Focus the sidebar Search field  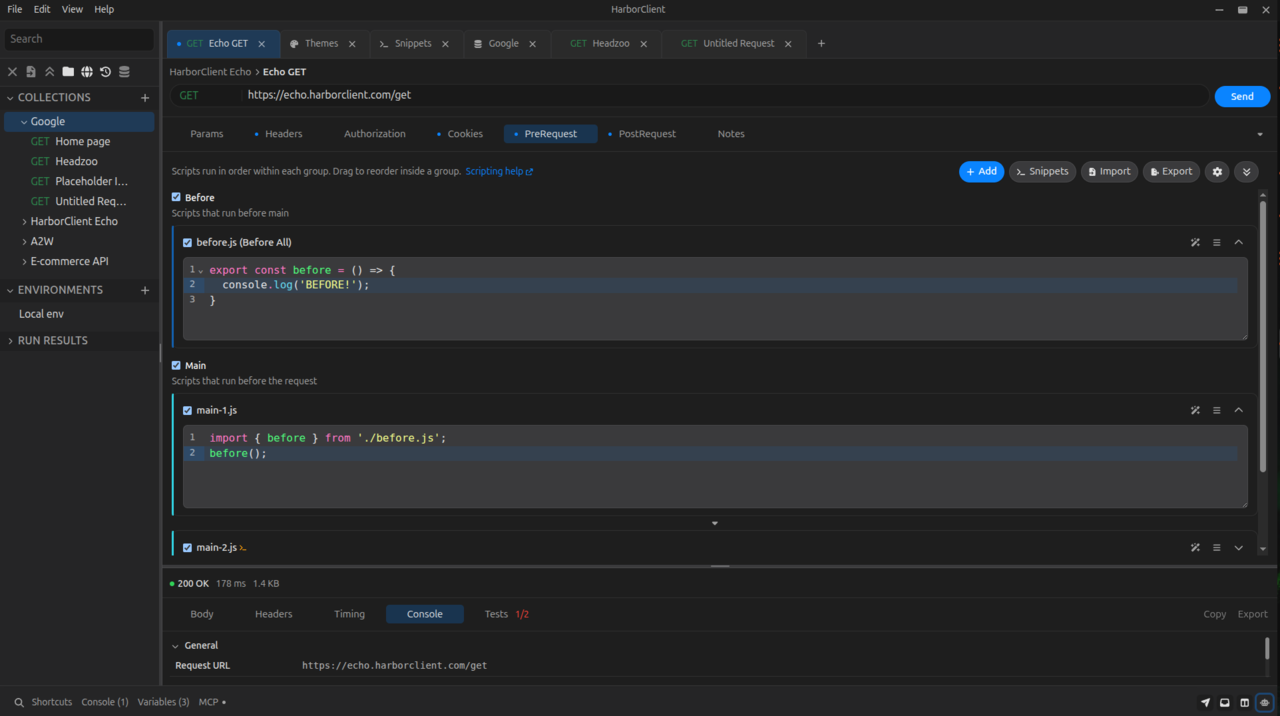click(x=79, y=39)
